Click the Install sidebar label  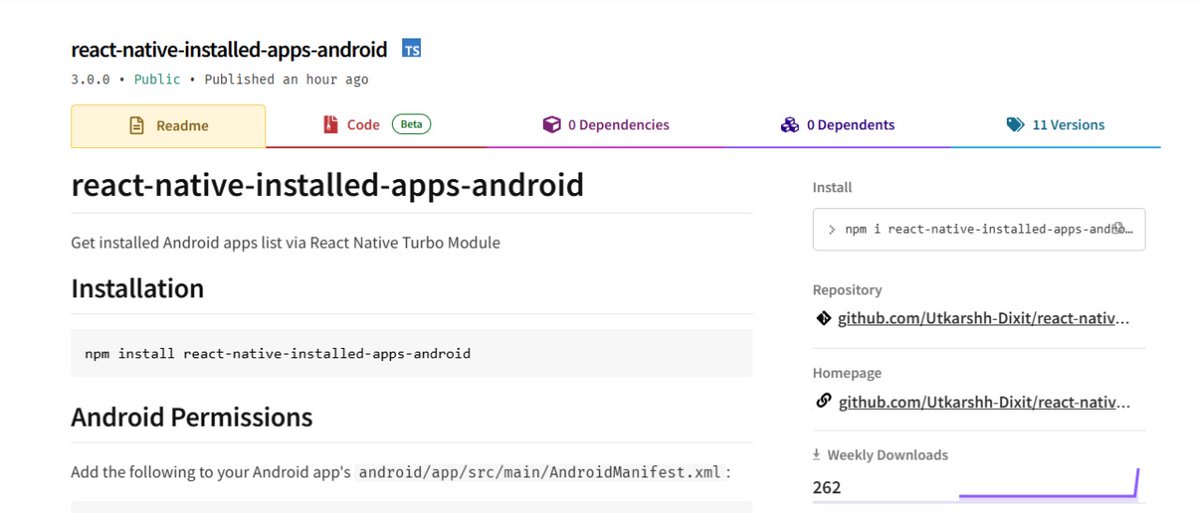pyautogui.click(x=832, y=187)
